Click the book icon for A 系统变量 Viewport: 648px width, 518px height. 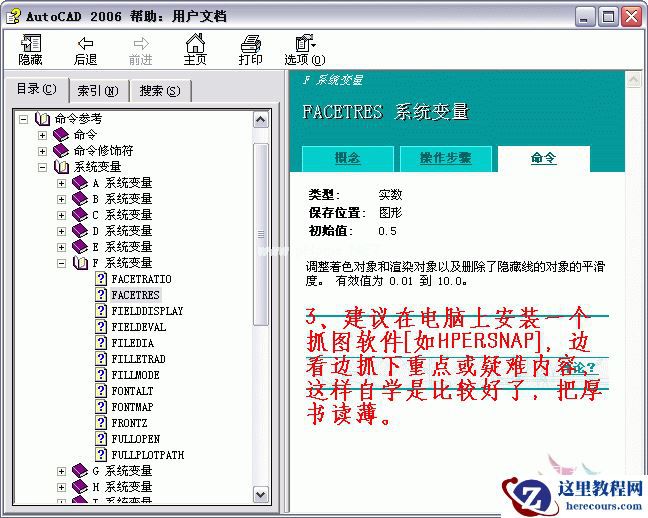coord(80,183)
